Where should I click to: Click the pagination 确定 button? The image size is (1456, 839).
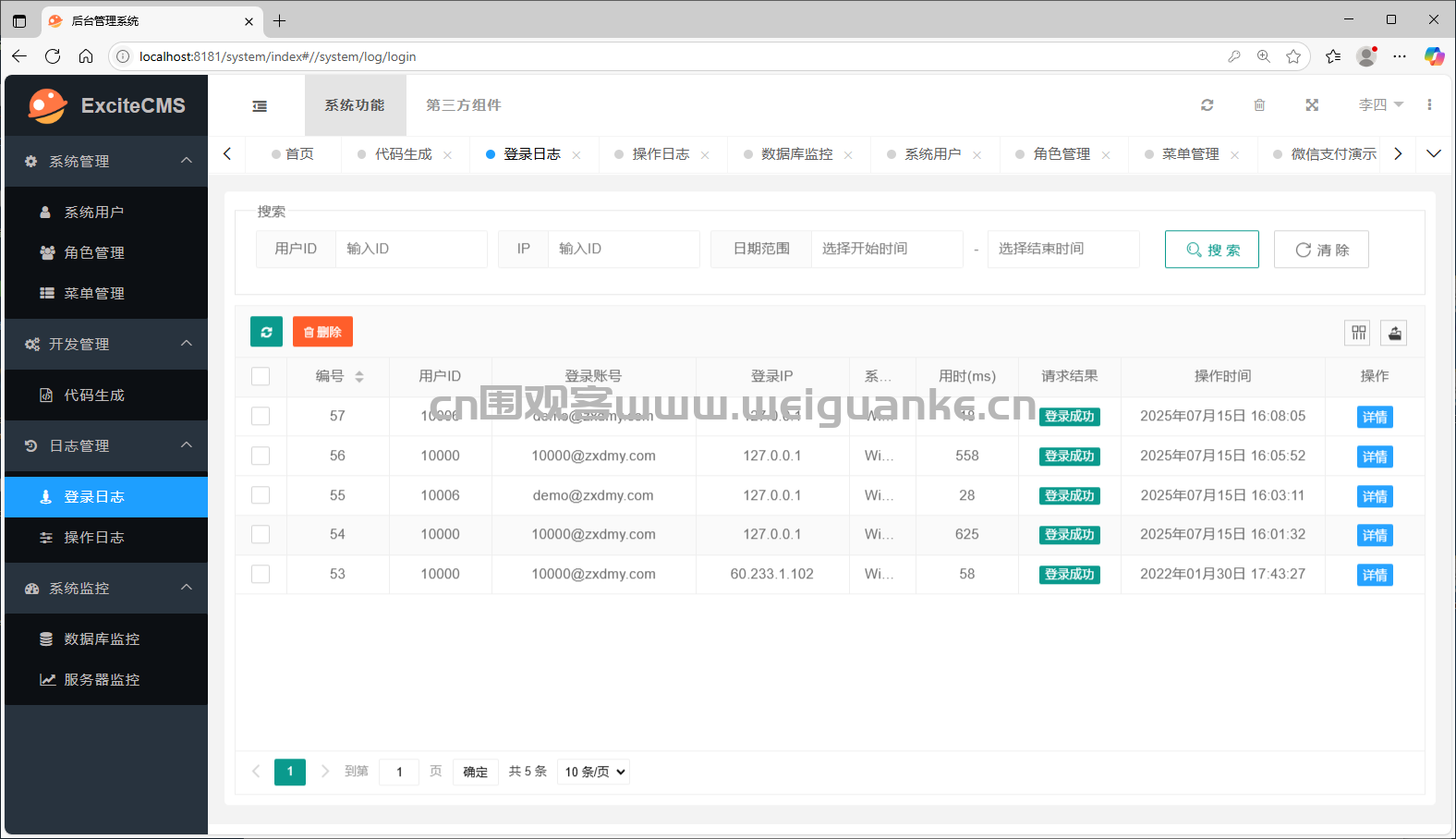tap(475, 772)
